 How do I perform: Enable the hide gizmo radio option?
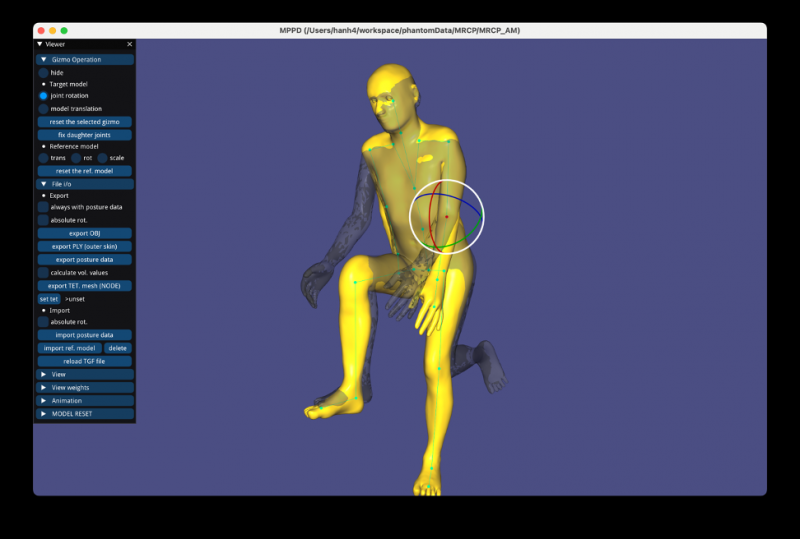tap(43, 73)
